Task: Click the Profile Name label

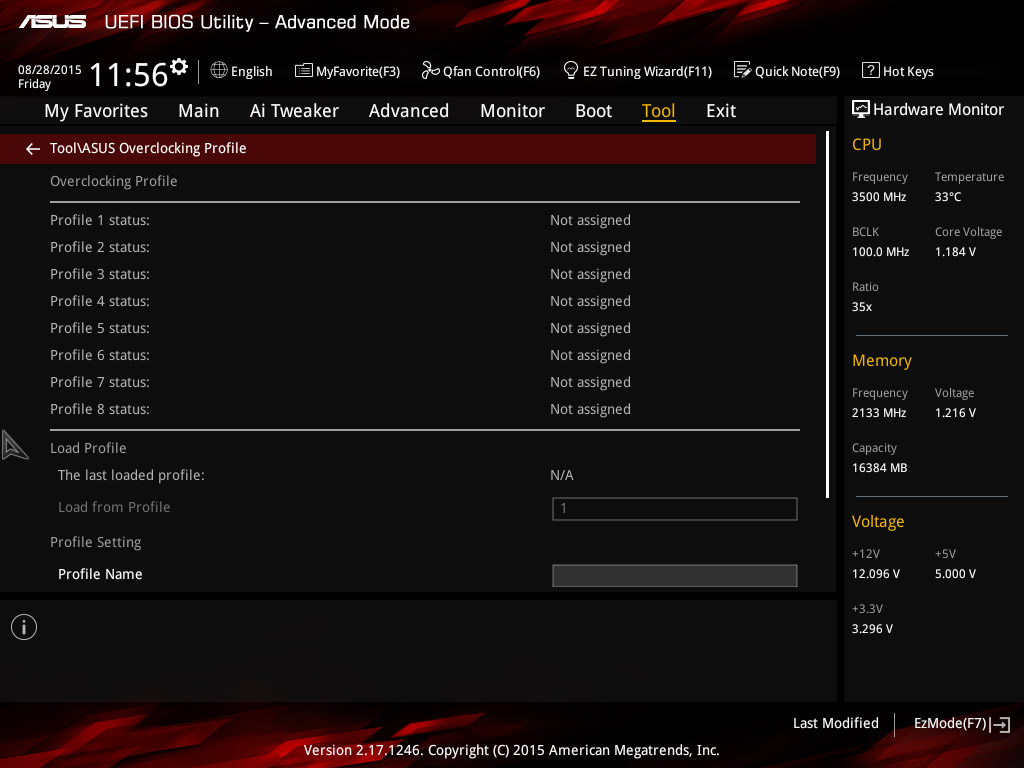Action: tap(100, 574)
